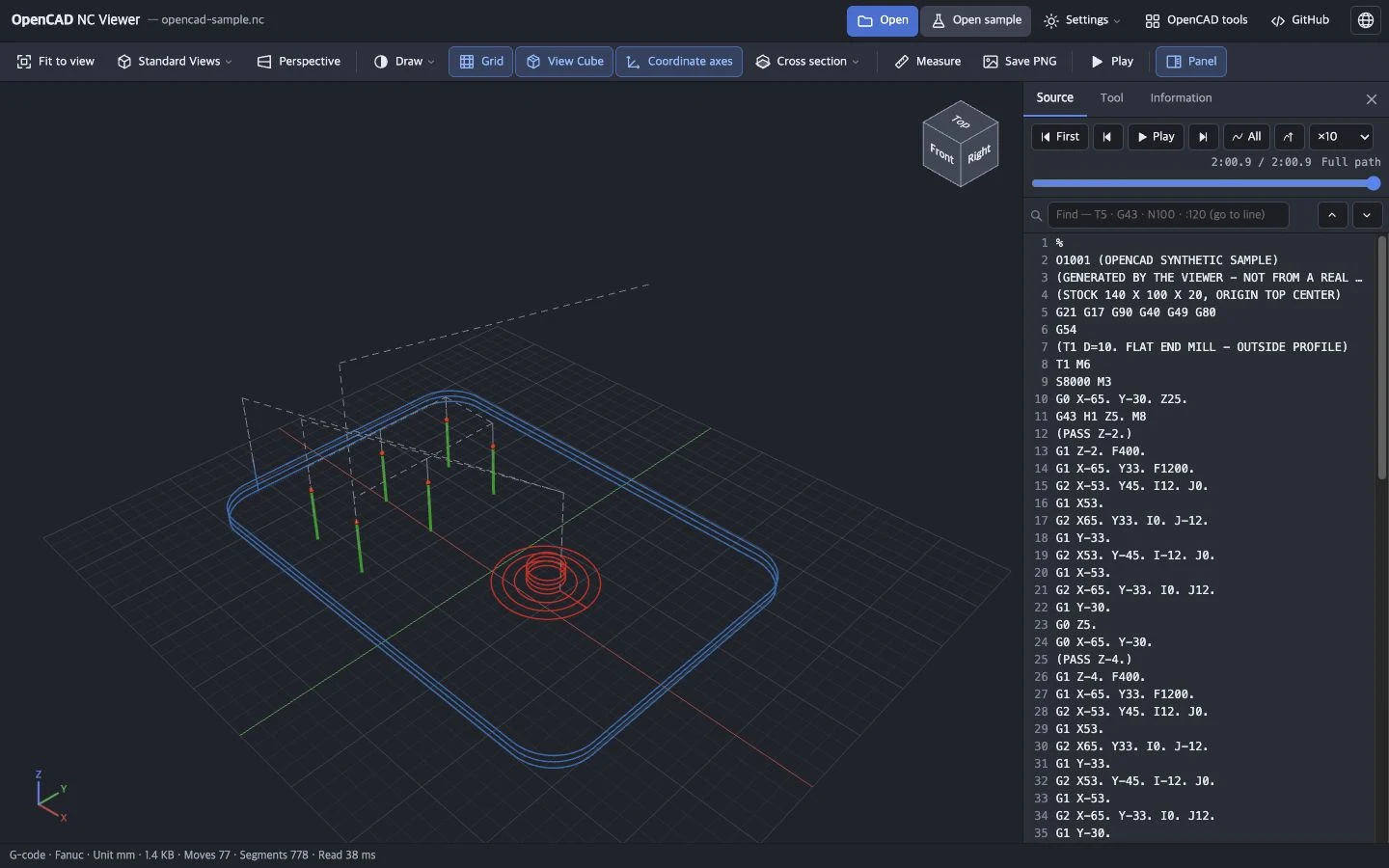Click the path follow icon beside All
1389x868 pixels.
1289,137
